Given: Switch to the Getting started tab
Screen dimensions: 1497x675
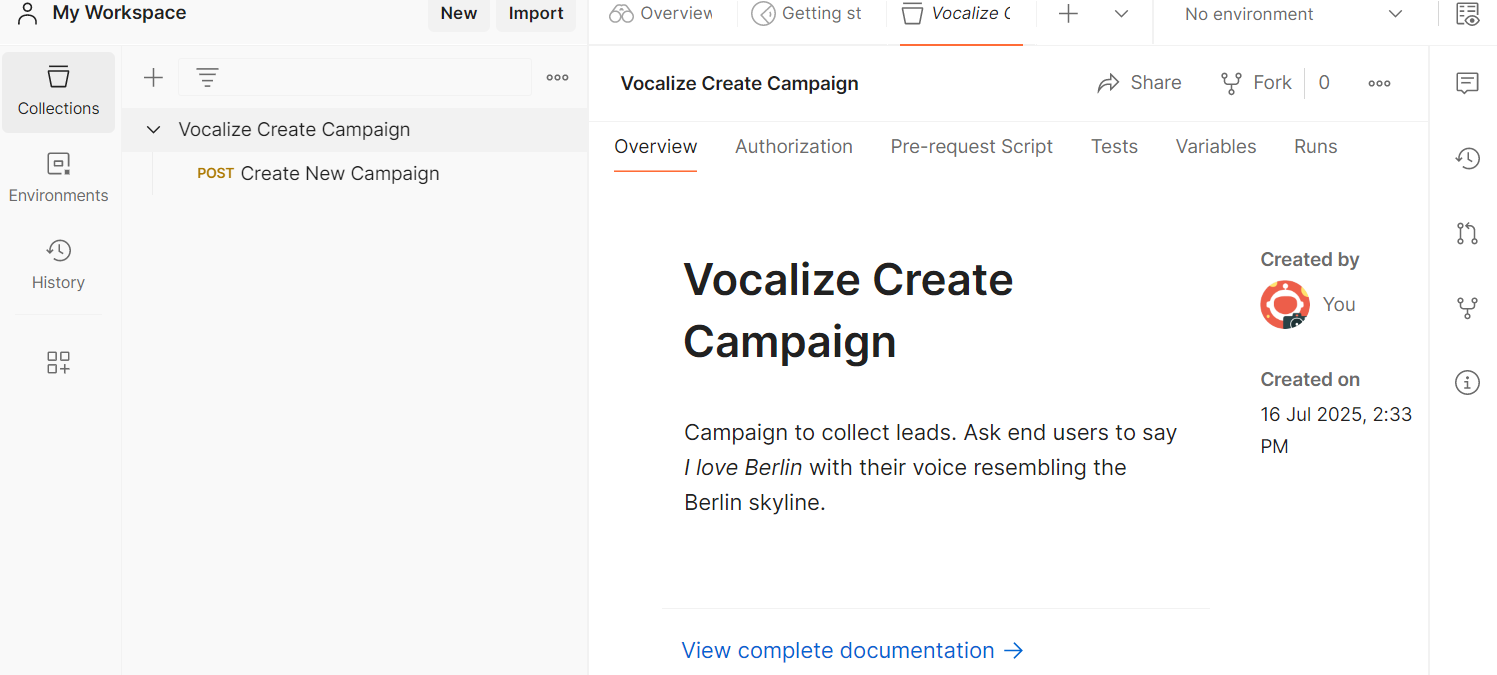Looking at the screenshot, I should [x=806, y=14].
